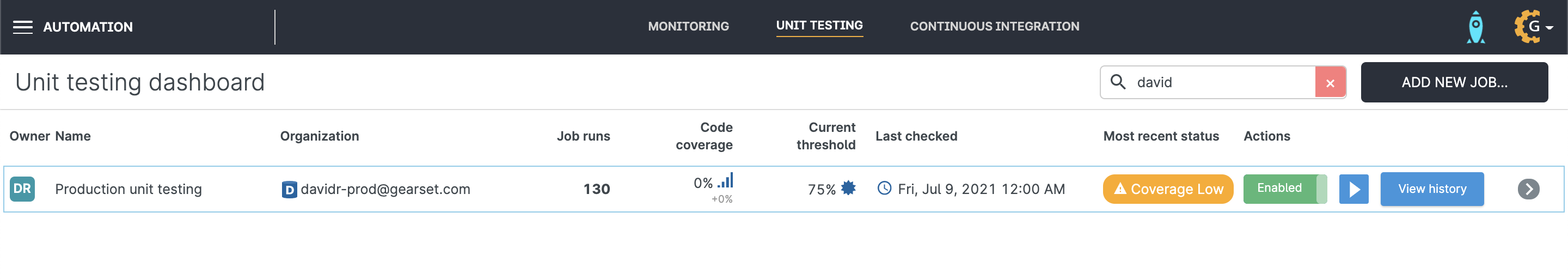Viewport: 1568px width, 279px height.
Task: Click the ADD NEW JOB button
Action: pos(1454,82)
